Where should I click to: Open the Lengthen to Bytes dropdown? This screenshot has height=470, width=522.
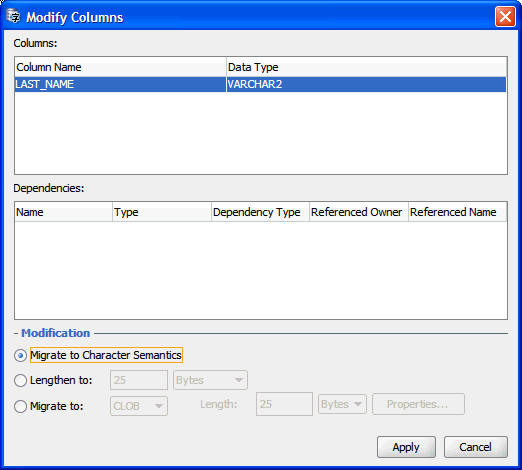point(210,380)
